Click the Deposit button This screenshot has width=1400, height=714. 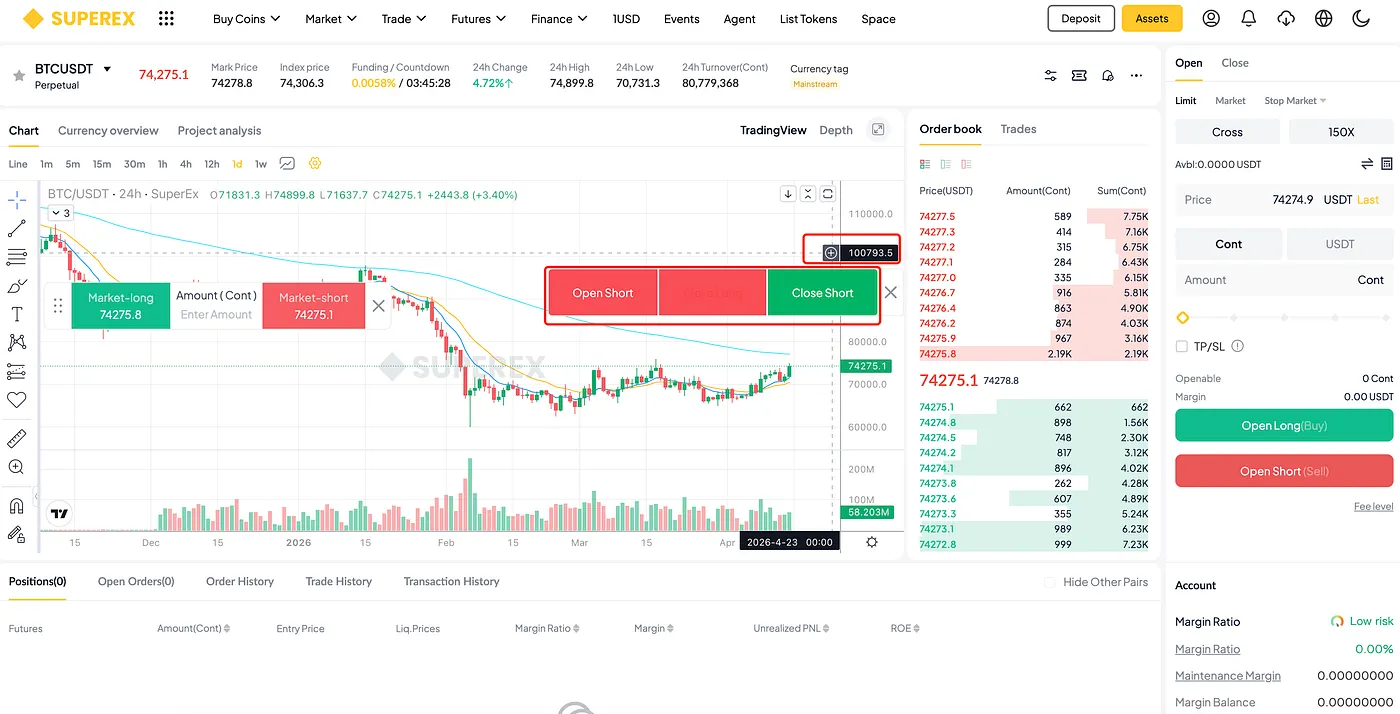1081,18
